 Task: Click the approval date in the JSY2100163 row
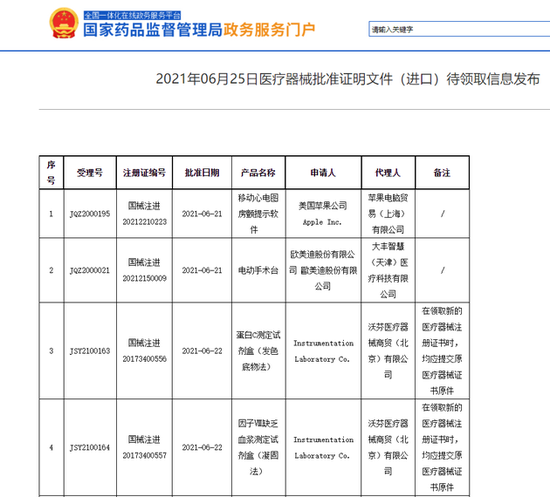tap(202, 351)
